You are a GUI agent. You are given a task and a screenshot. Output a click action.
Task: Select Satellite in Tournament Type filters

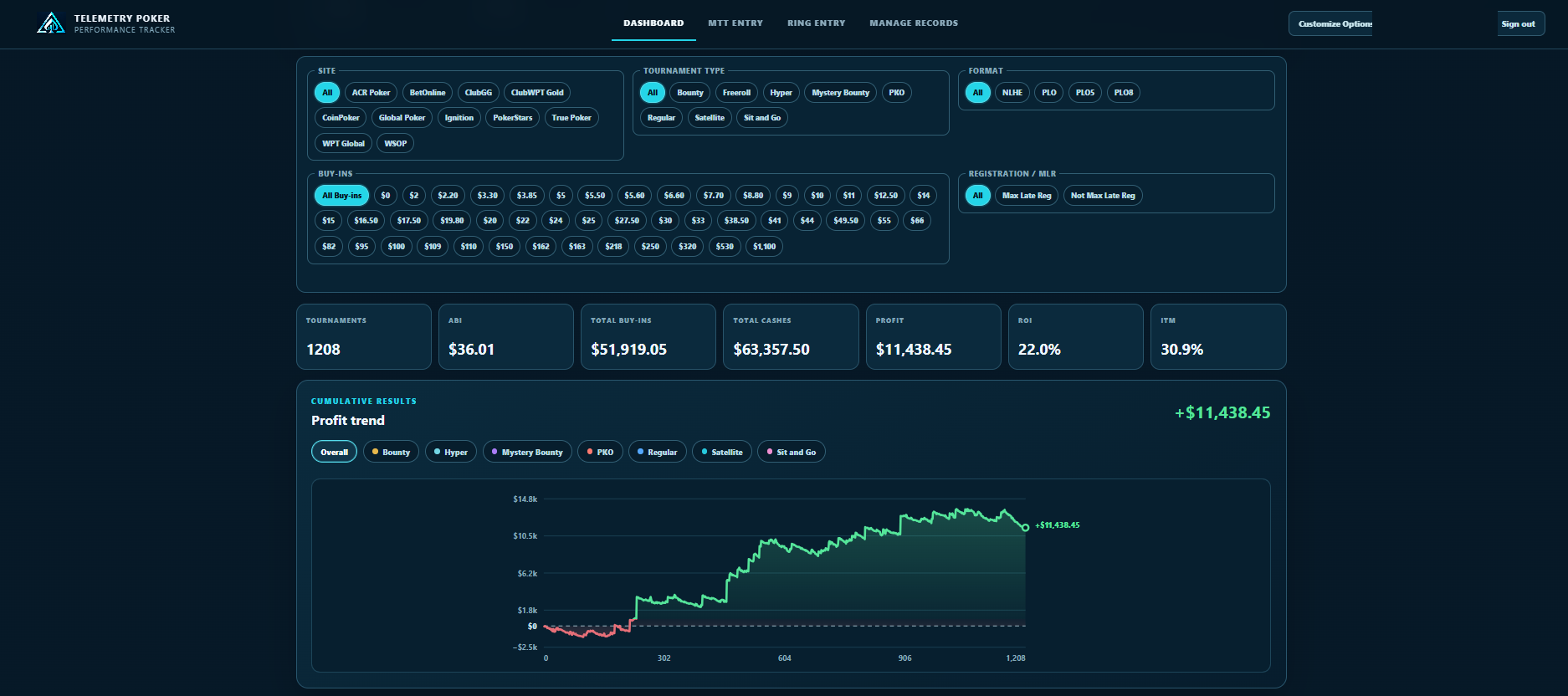710,118
